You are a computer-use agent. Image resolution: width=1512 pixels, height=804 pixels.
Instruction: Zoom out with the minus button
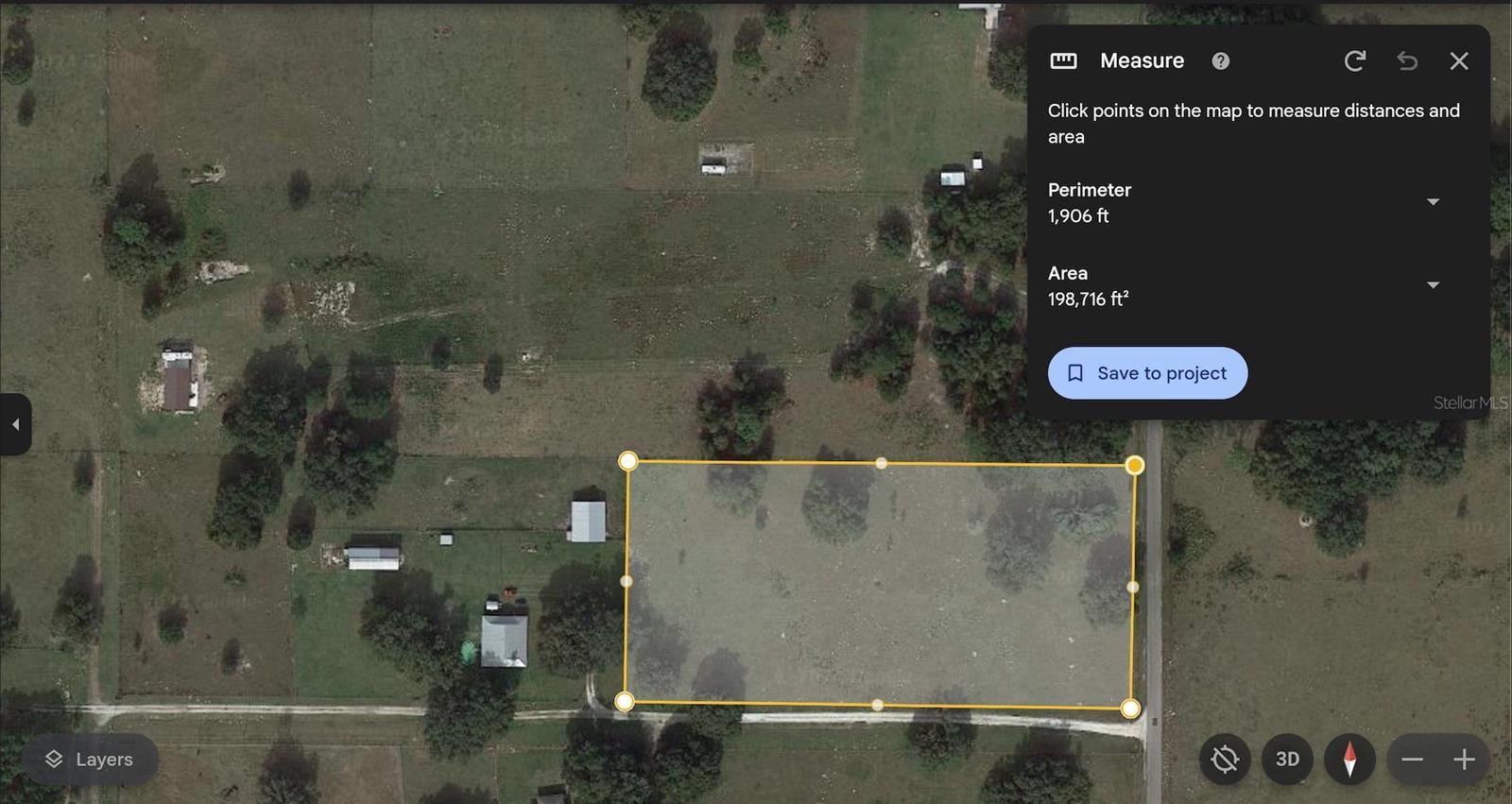coord(1412,760)
